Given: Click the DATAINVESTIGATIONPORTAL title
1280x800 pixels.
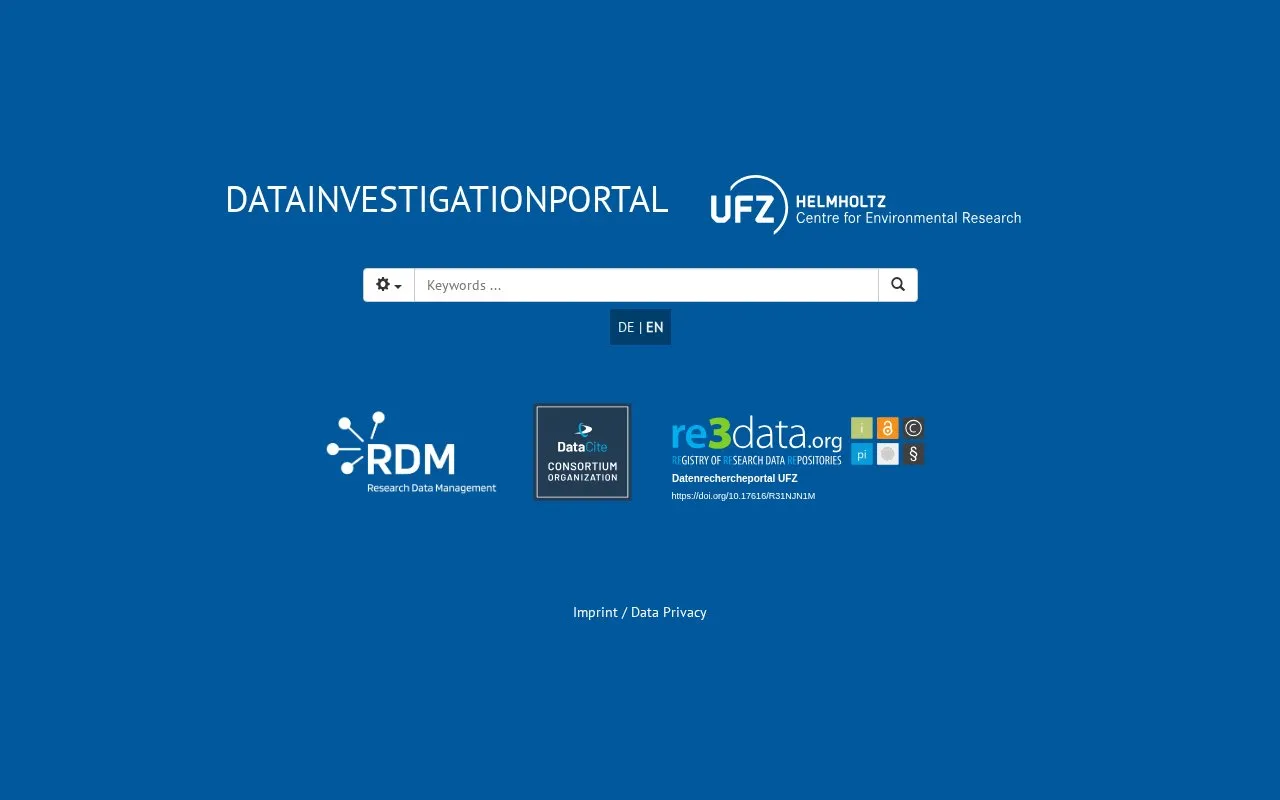Looking at the screenshot, I should pyautogui.click(x=446, y=200).
